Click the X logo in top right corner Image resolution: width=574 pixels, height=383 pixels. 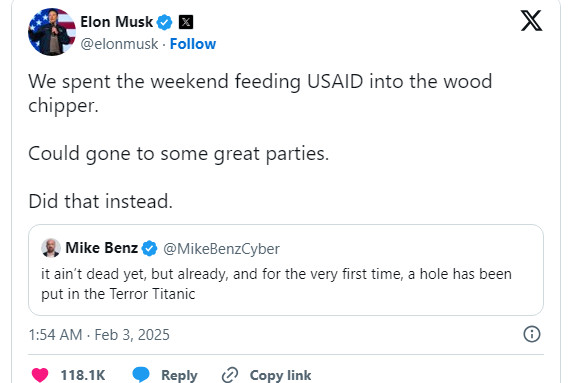click(532, 21)
